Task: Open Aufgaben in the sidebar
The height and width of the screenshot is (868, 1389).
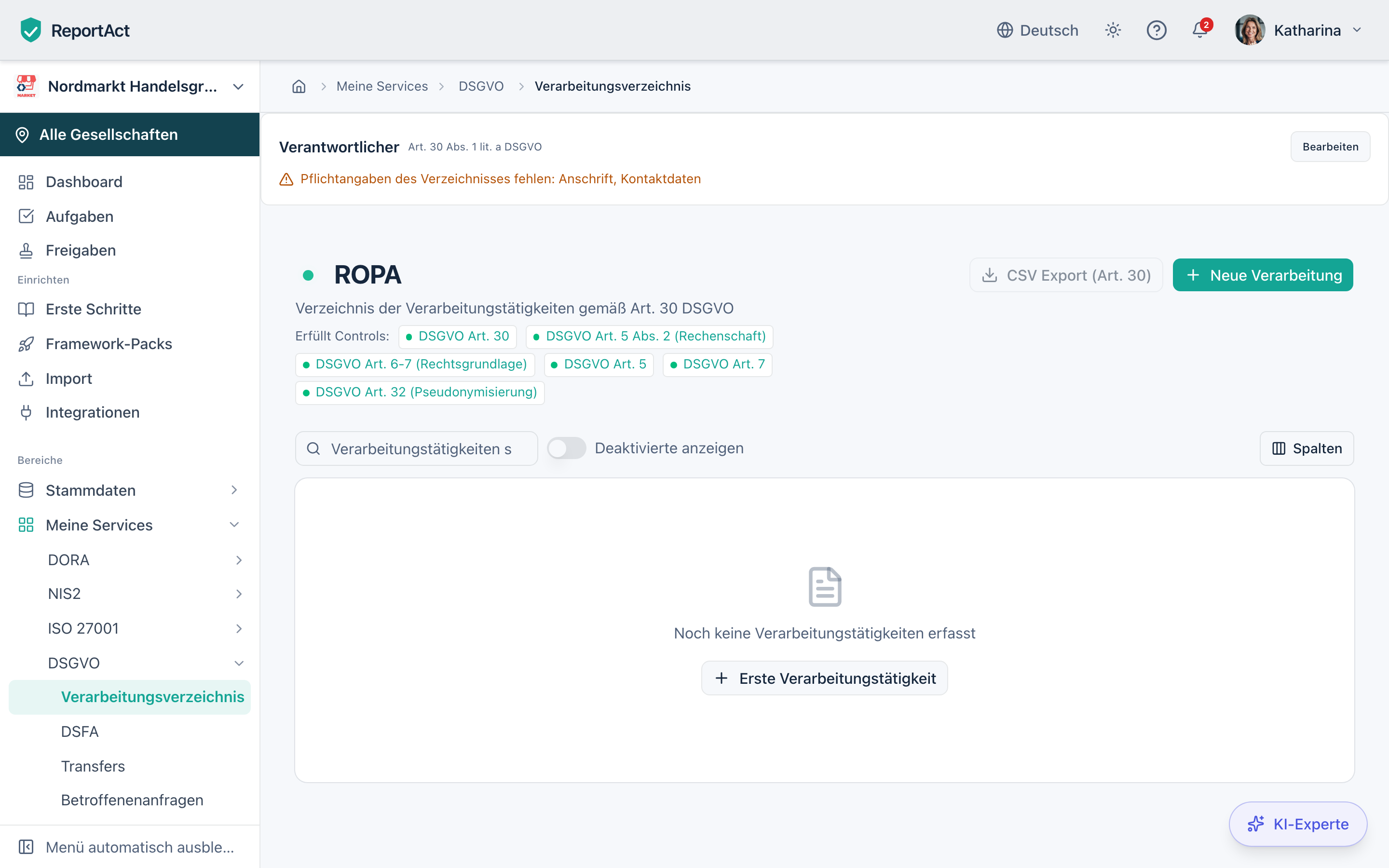Action: click(130, 217)
